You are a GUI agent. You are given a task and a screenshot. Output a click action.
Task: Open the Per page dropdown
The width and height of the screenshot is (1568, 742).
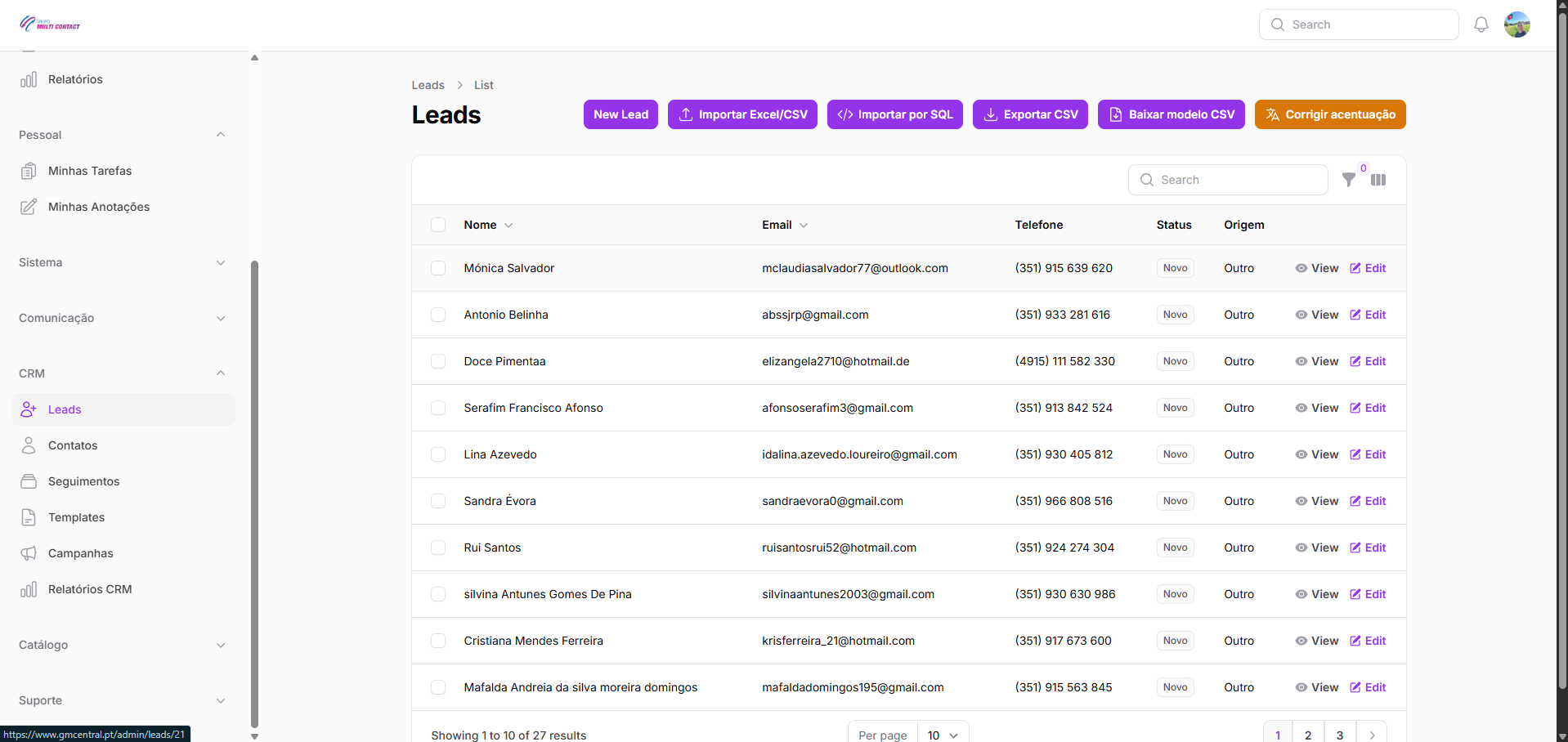point(942,735)
